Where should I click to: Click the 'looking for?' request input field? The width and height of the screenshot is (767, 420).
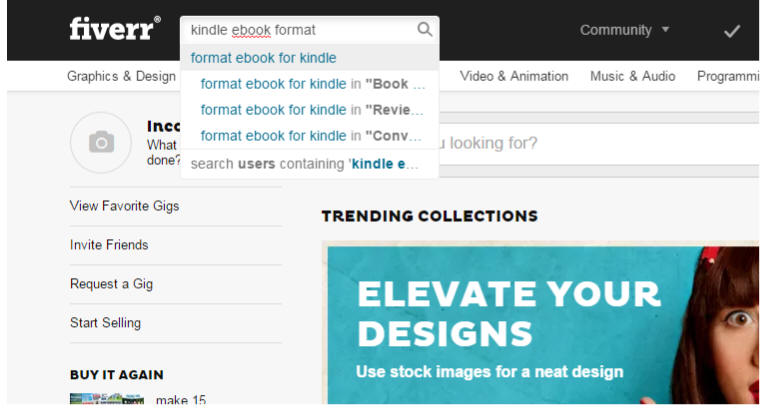tap(599, 143)
